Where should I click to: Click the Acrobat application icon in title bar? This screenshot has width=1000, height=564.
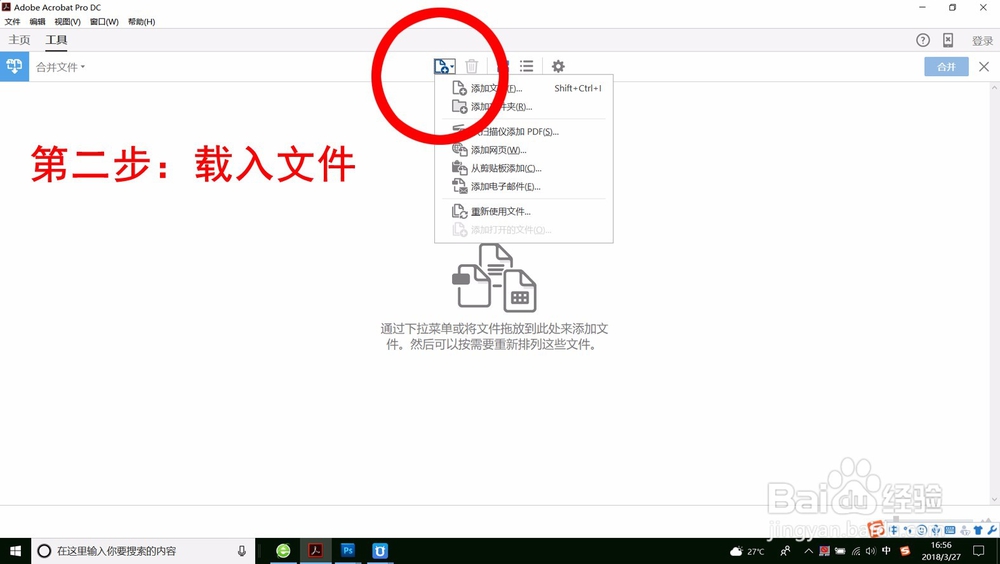6,7
